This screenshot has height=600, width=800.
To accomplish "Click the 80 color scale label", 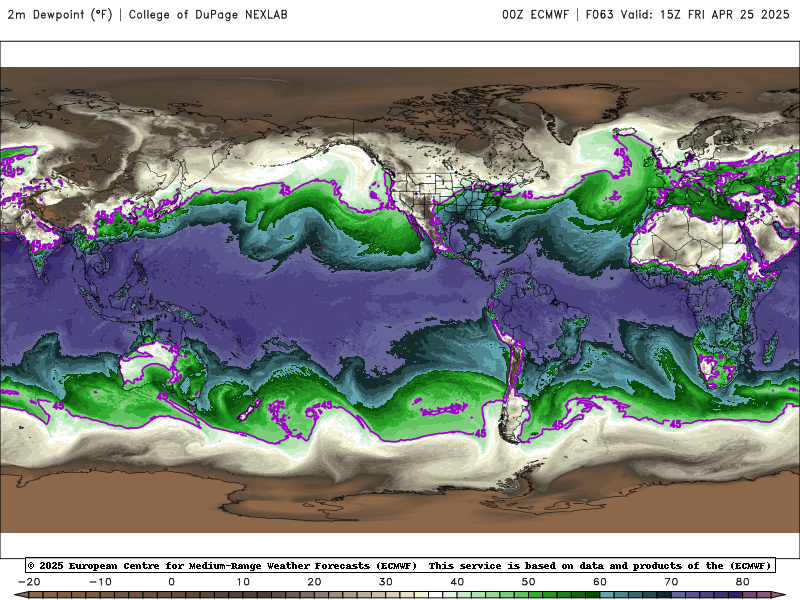I will click(x=743, y=582).
